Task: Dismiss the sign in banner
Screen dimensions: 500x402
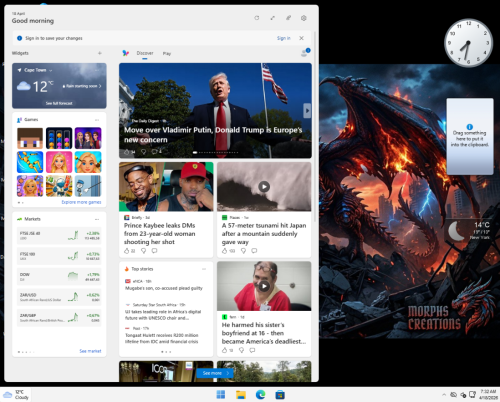Action: (x=301, y=38)
